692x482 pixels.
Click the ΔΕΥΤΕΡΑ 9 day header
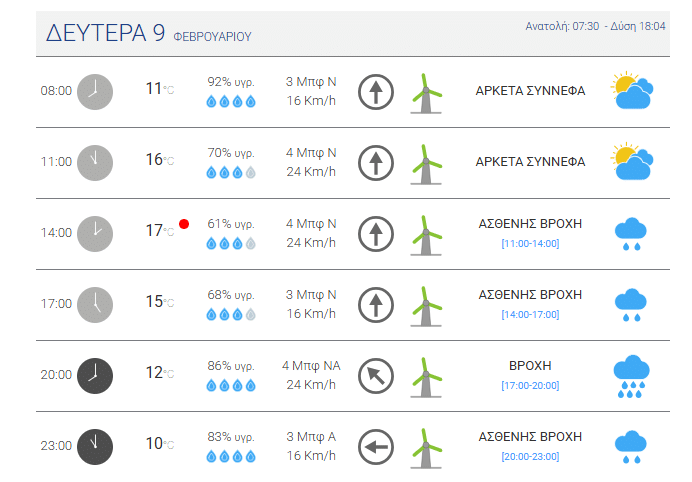(x=106, y=33)
